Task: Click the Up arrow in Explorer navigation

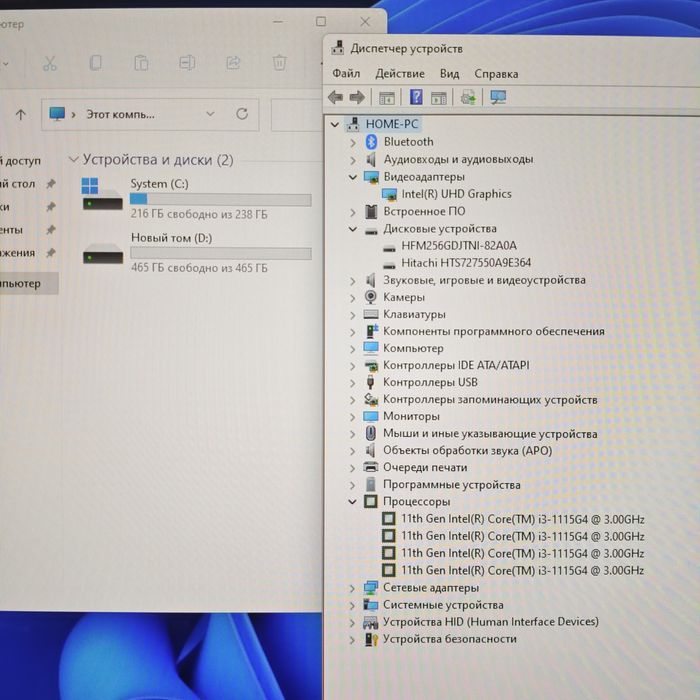Action: [21, 115]
